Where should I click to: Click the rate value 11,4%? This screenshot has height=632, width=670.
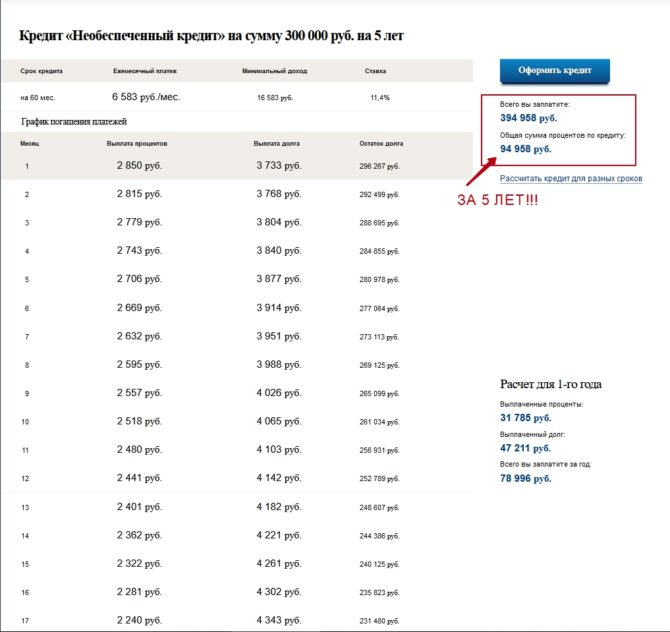point(380,97)
